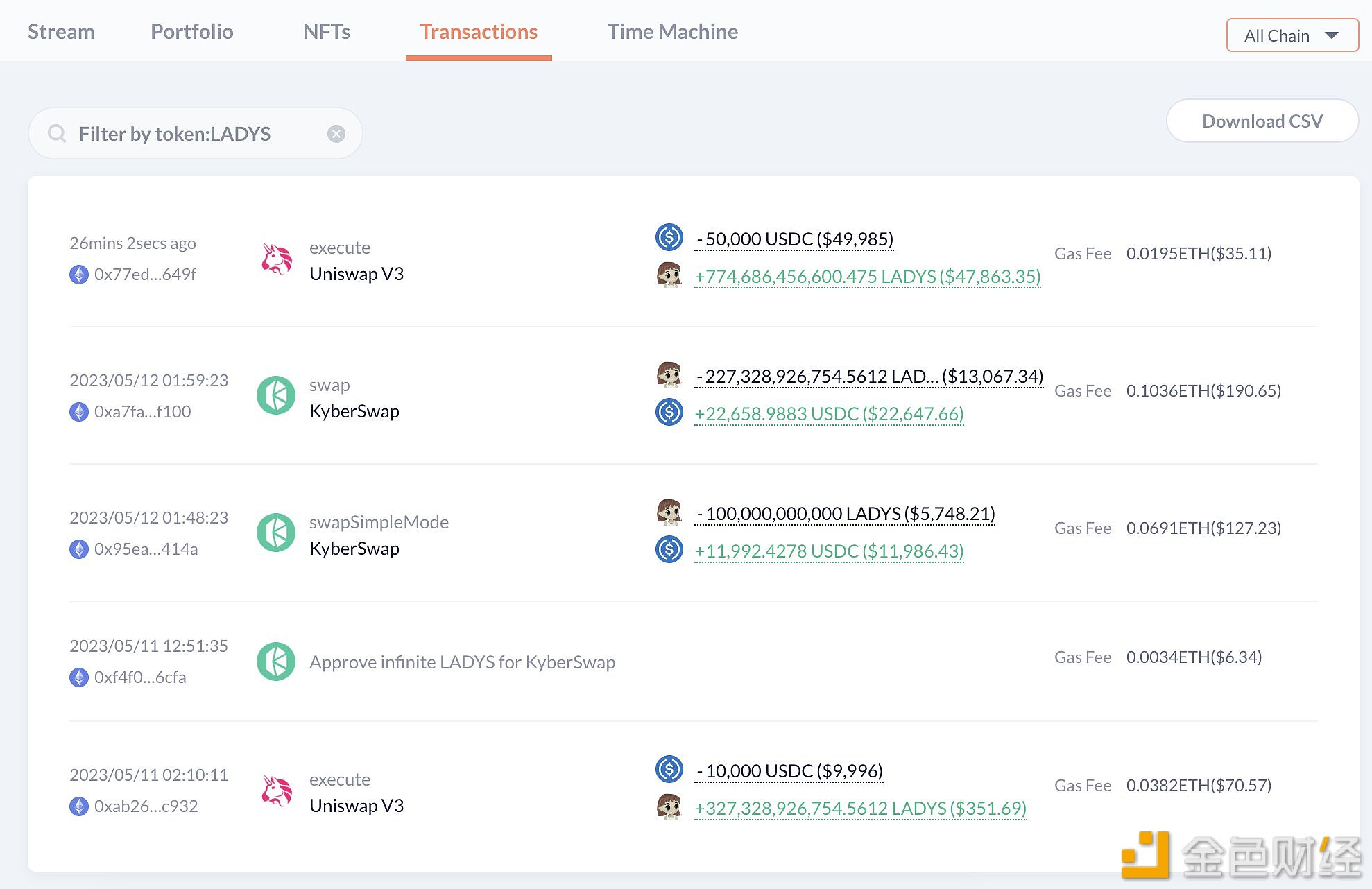The width and height of the screenshot is (1372, 889).
Task: Click the +774,686,456,600.475 LADYS amount link
Action: (x=863, y=275)
